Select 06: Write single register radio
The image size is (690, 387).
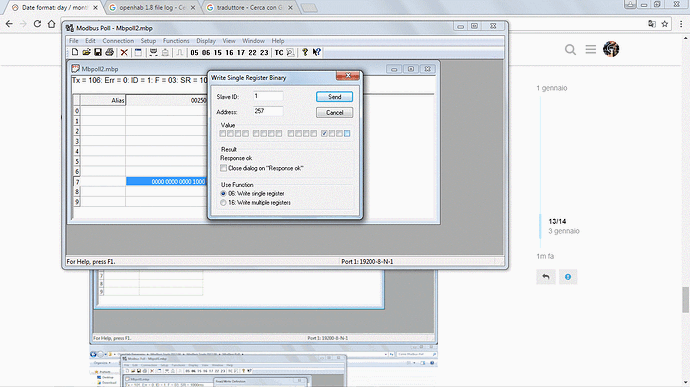[x=223, y=194]
